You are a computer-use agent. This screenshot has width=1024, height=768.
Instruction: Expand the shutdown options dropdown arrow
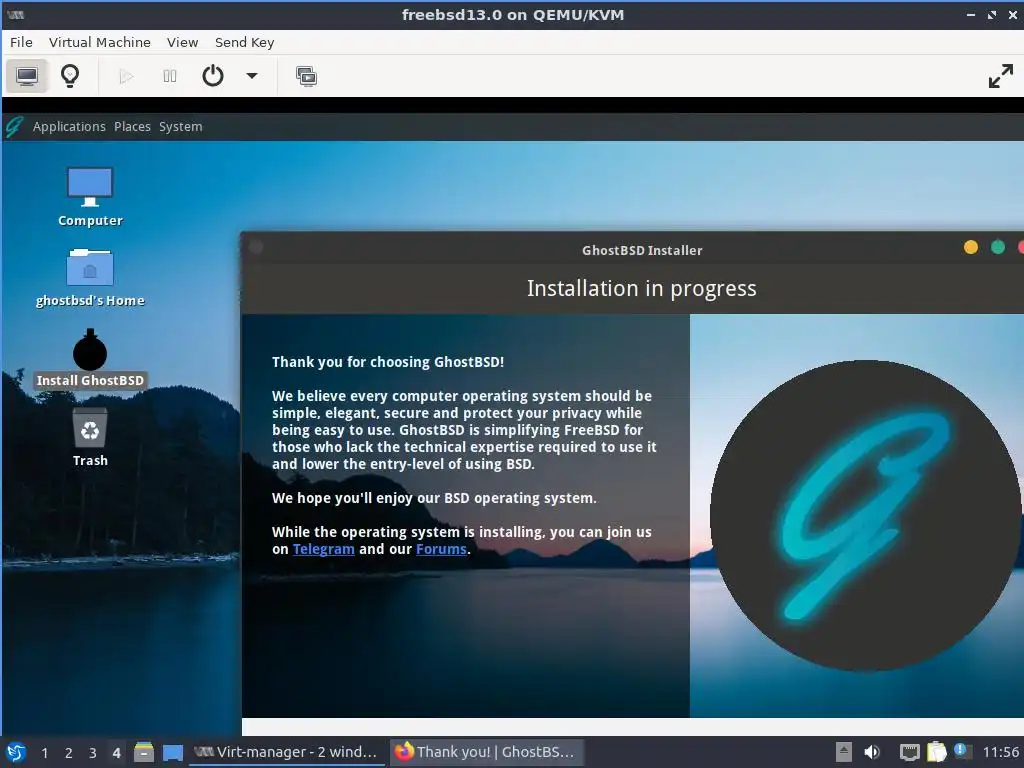coord(251,76)
